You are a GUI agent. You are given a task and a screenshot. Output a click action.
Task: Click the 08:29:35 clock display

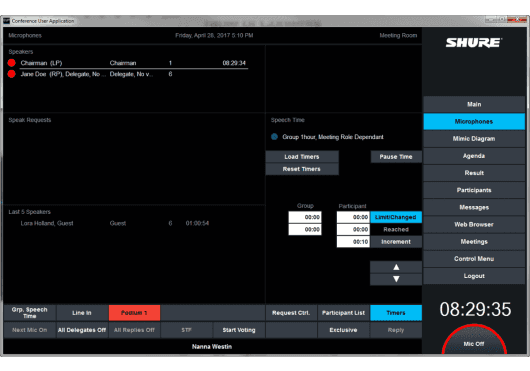tap(475, 309)
